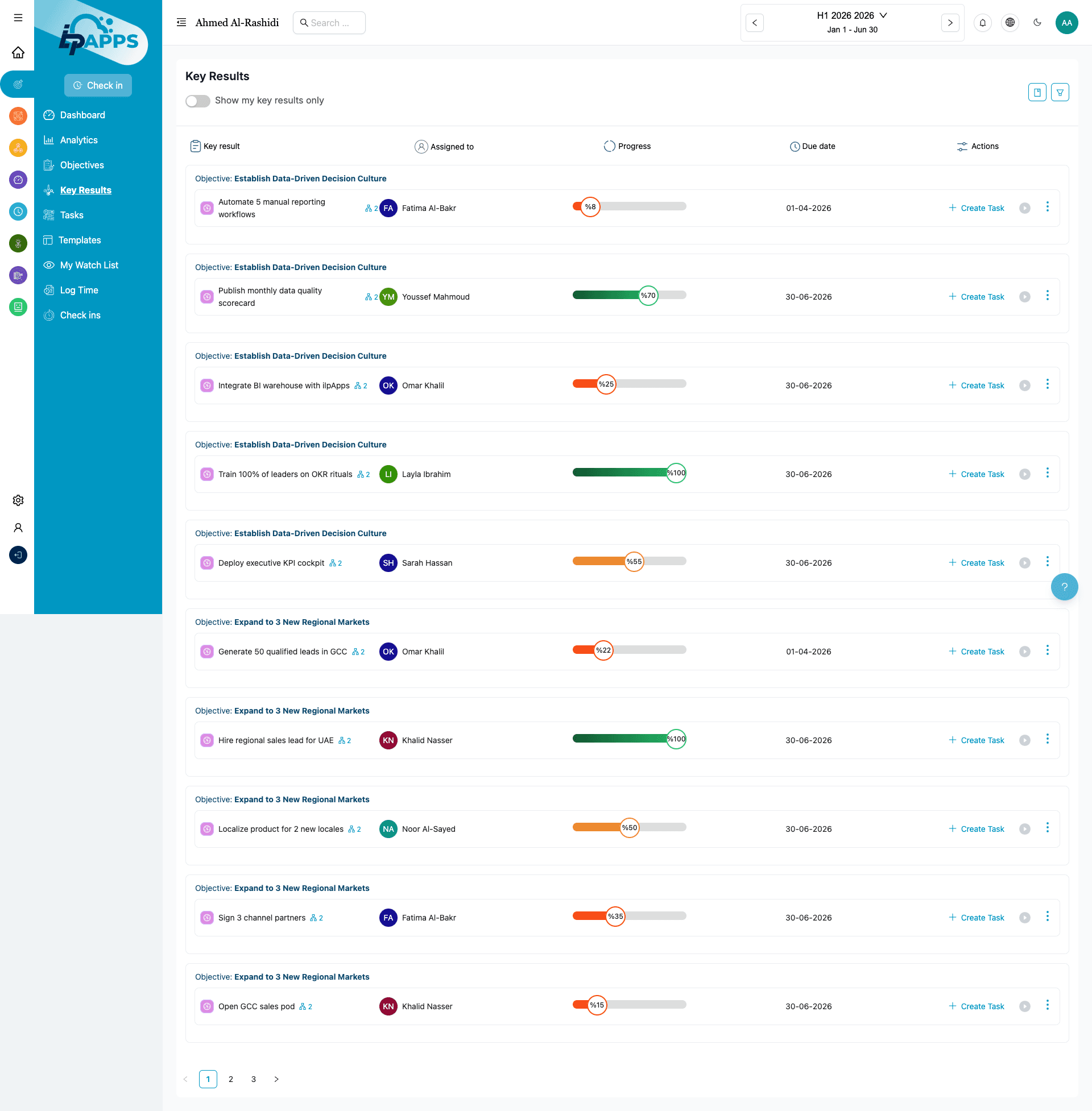Open My Watch List in sidebar
This screenshot has height=1111, width=1092.
click(x=89, y=265)
